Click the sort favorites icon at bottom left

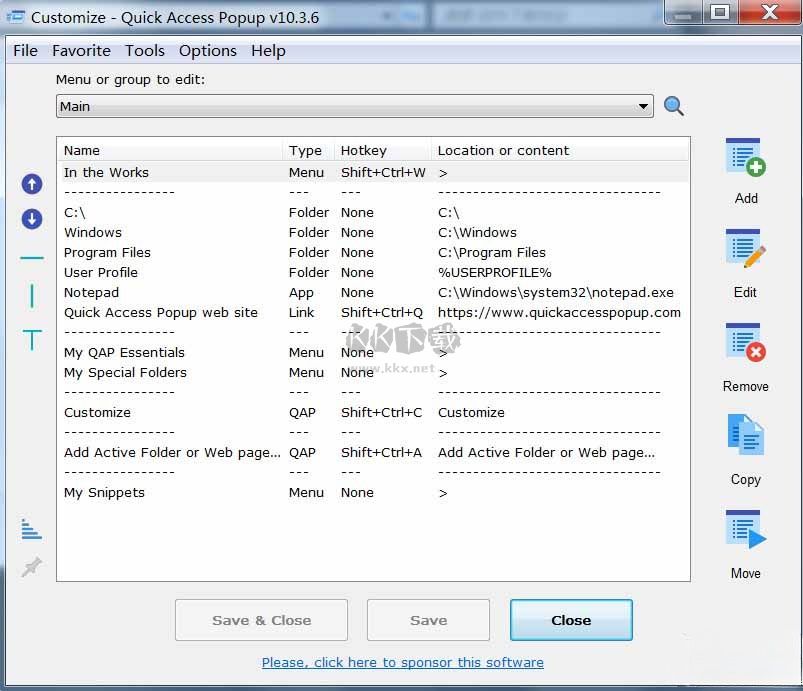pyautogui.click(x=32, y=529)
